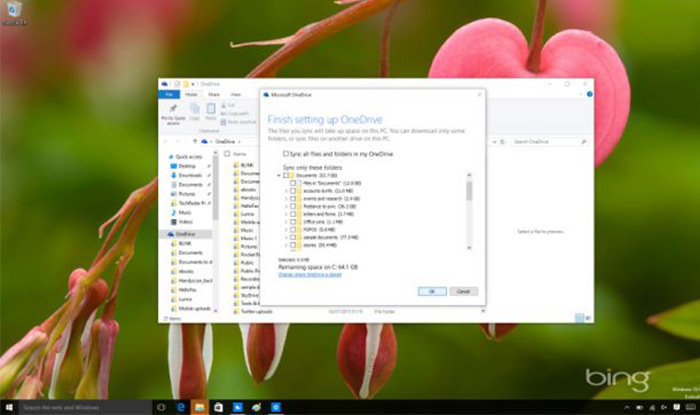Click the folder list scrollbar thumb
The width and height of the screenshot is (700, 415).
(x=469, y=191)
